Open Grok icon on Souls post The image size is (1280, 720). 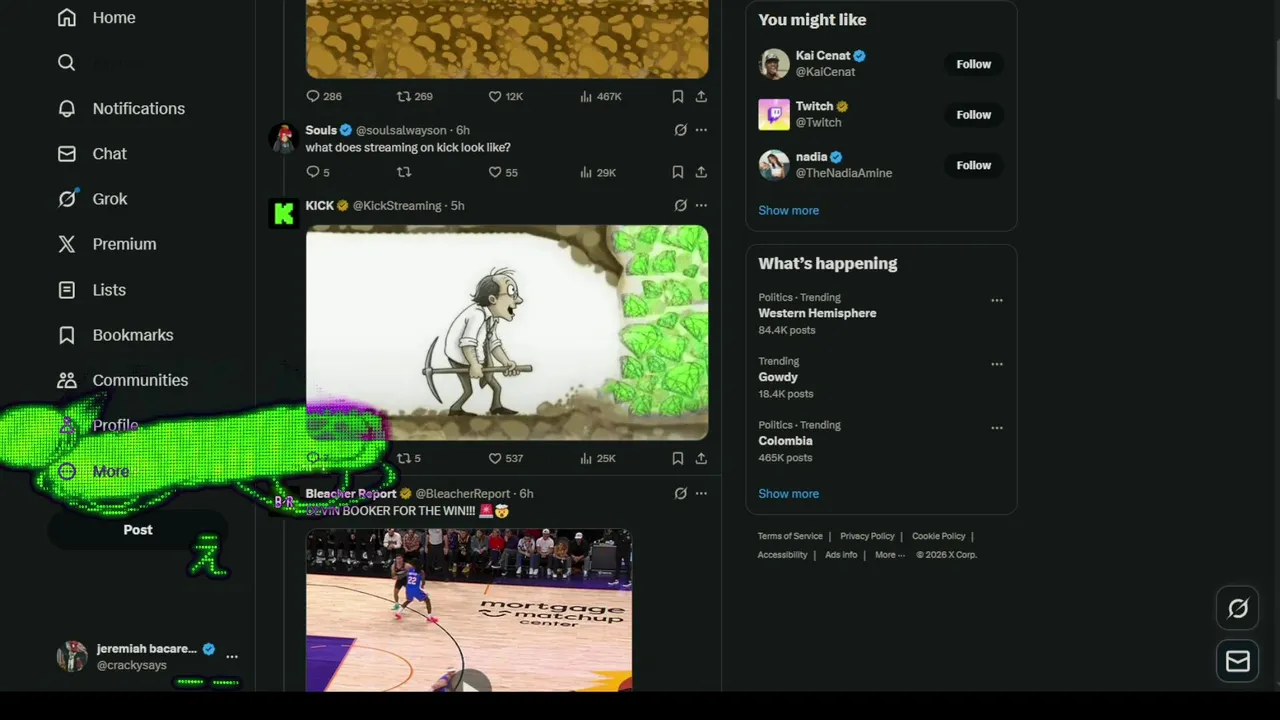[x=680, y=130]
